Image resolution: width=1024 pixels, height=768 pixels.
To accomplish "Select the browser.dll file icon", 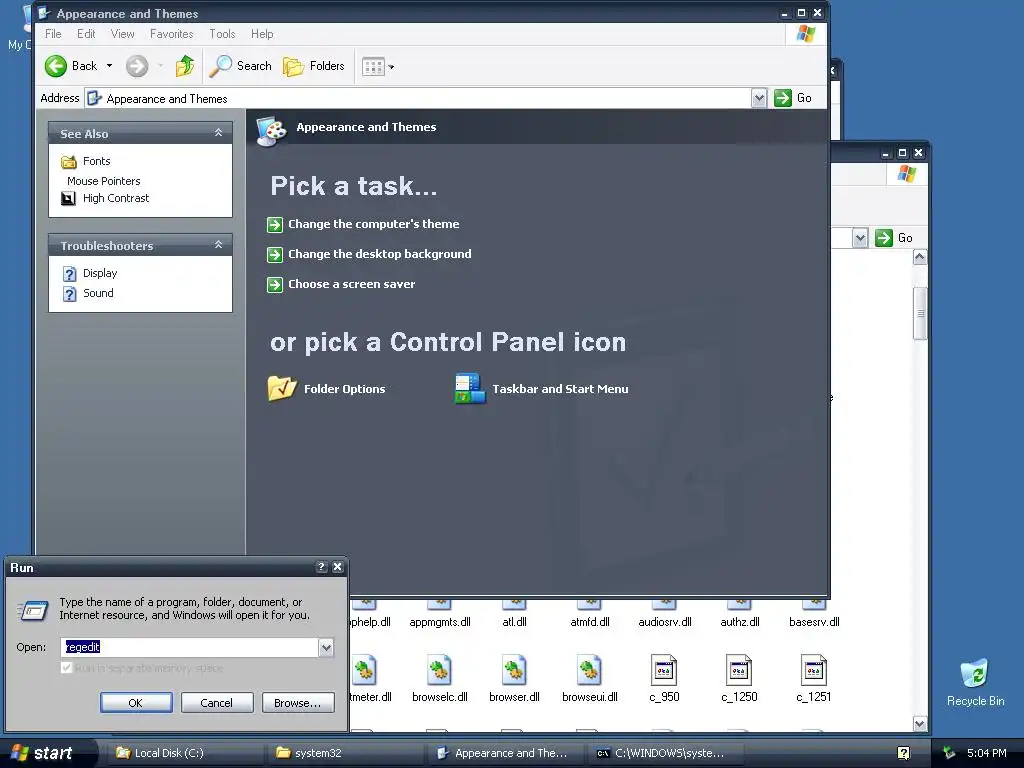I will [514, 670].
